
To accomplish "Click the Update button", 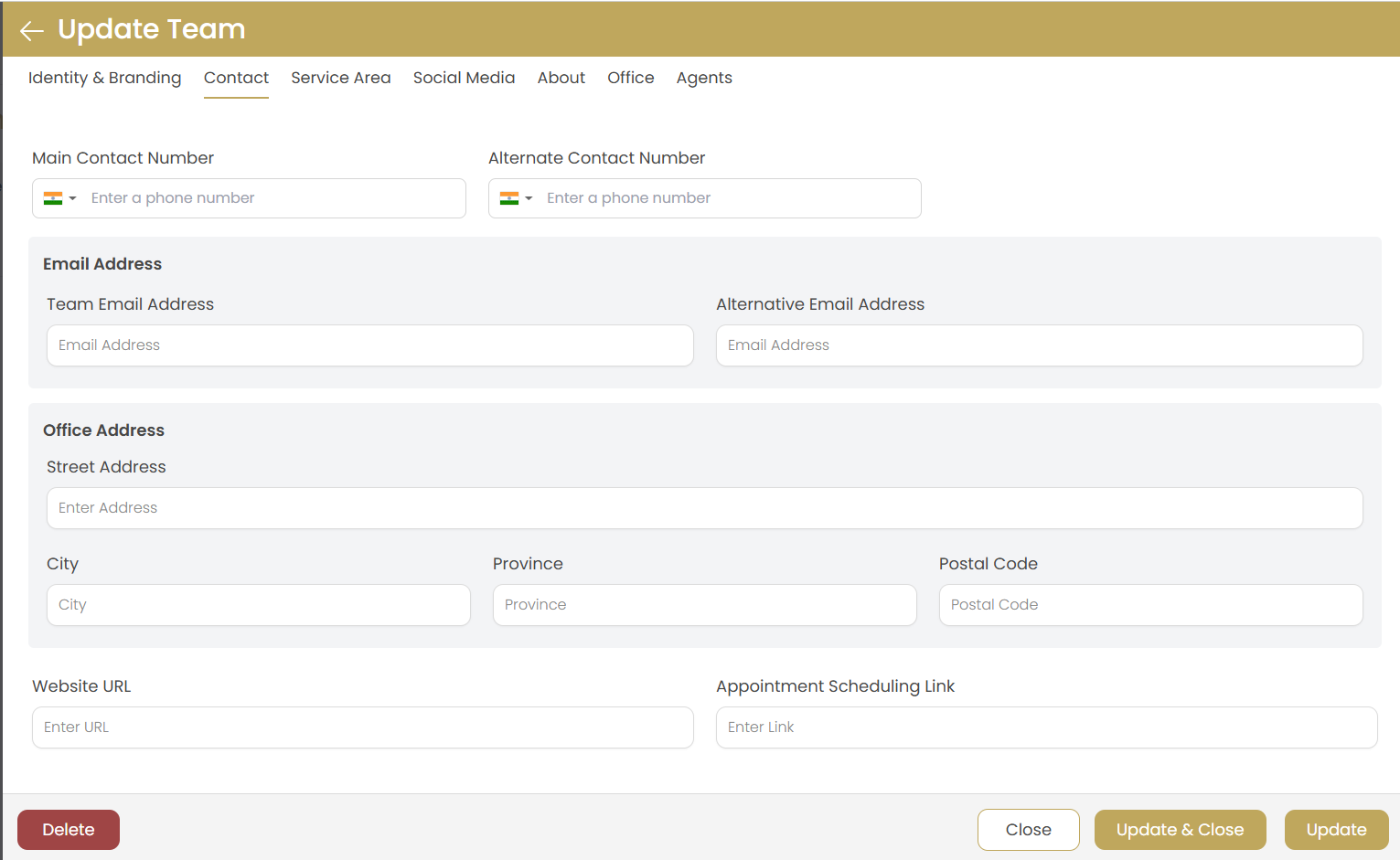I will 1336,829.
